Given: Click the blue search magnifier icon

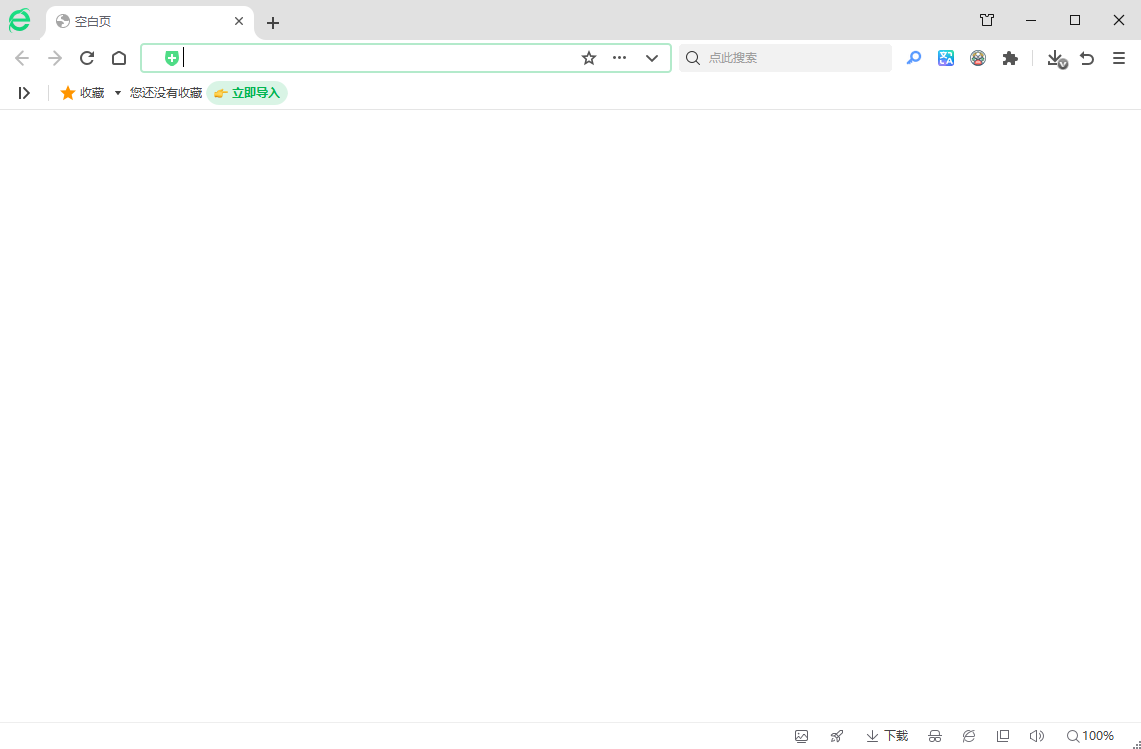Looking at the screenshot, I should (x=913, y=58).
